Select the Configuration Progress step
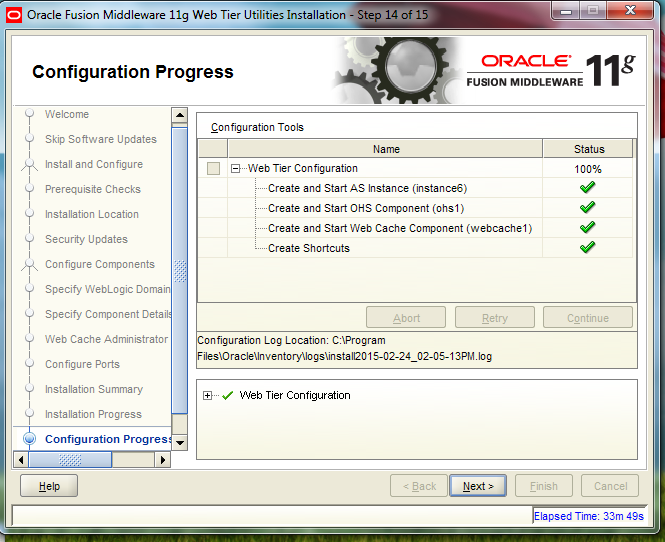 pos(108,439)
